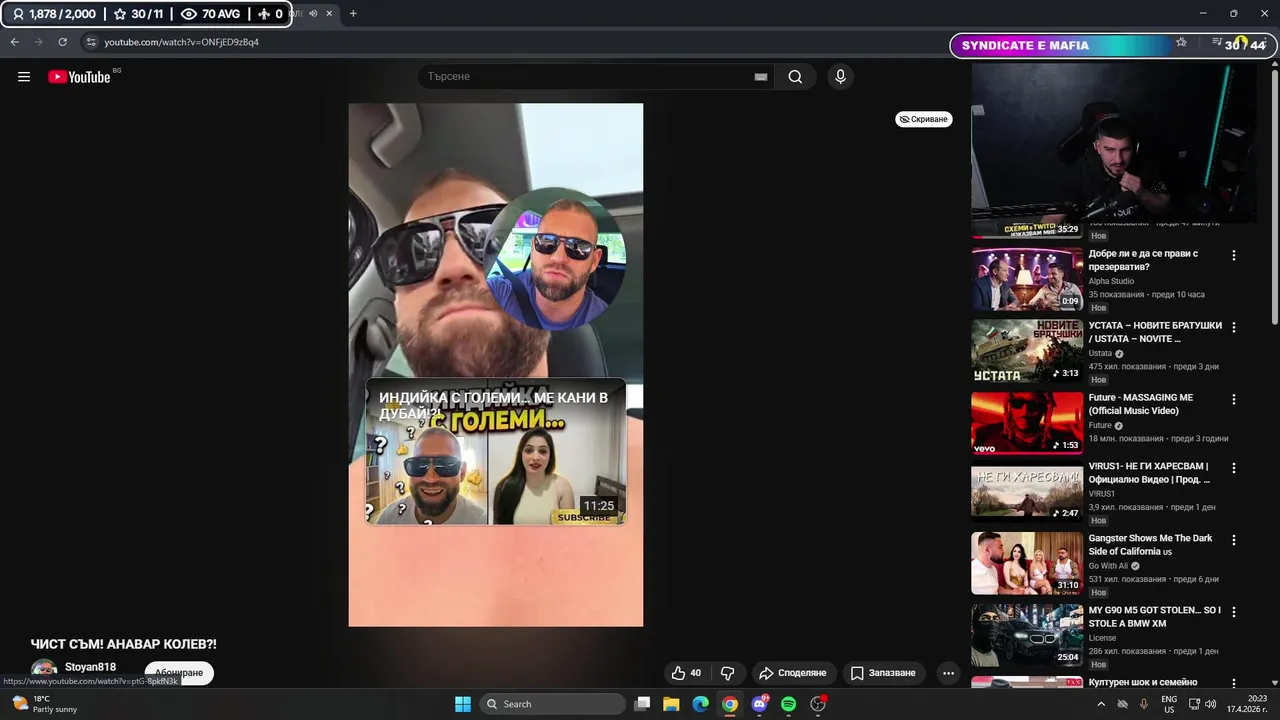Open the YouTube guide hamburger menu
1280x720 pixels.
24,77
